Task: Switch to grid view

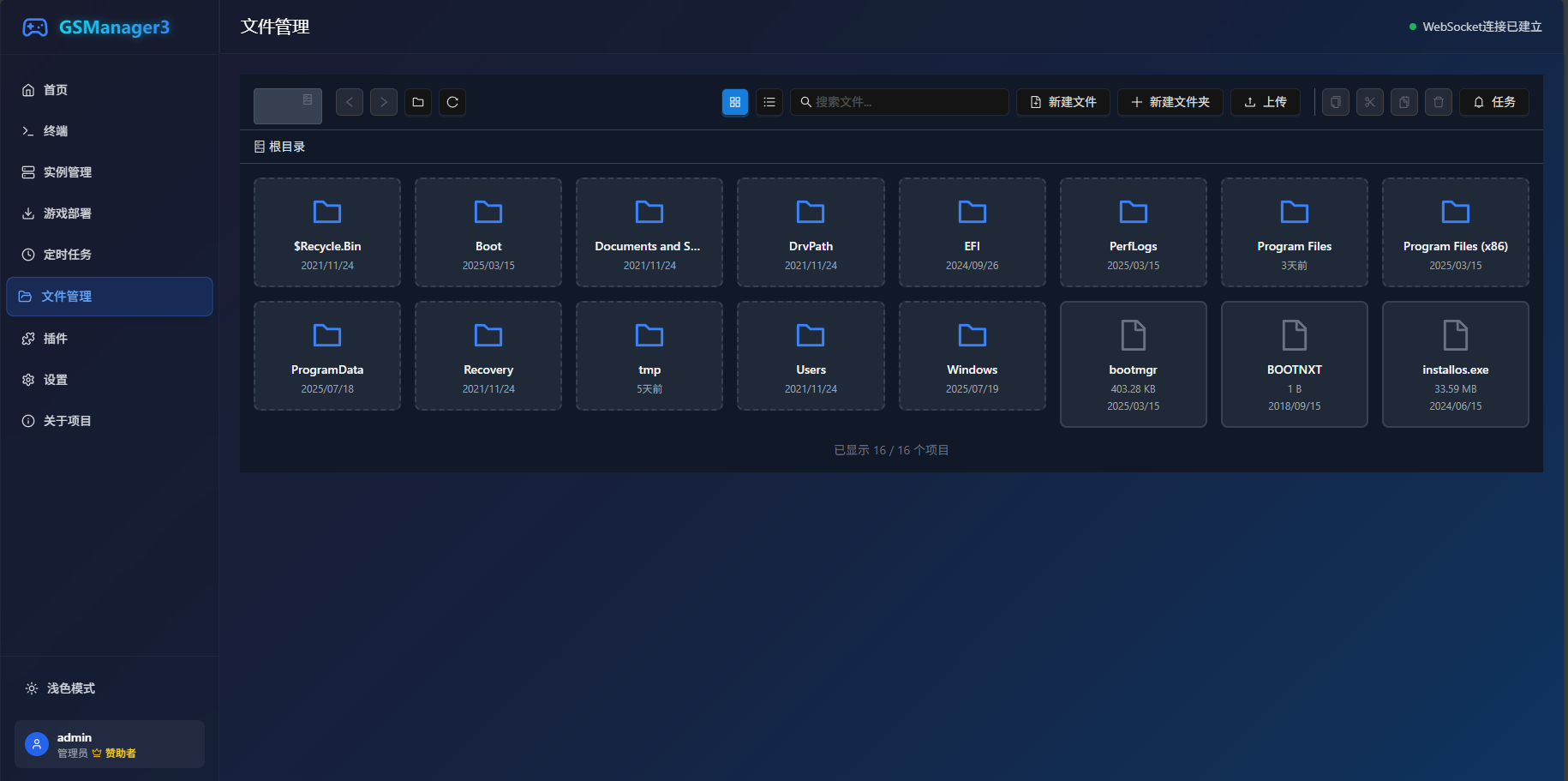Action: (735, 102)
